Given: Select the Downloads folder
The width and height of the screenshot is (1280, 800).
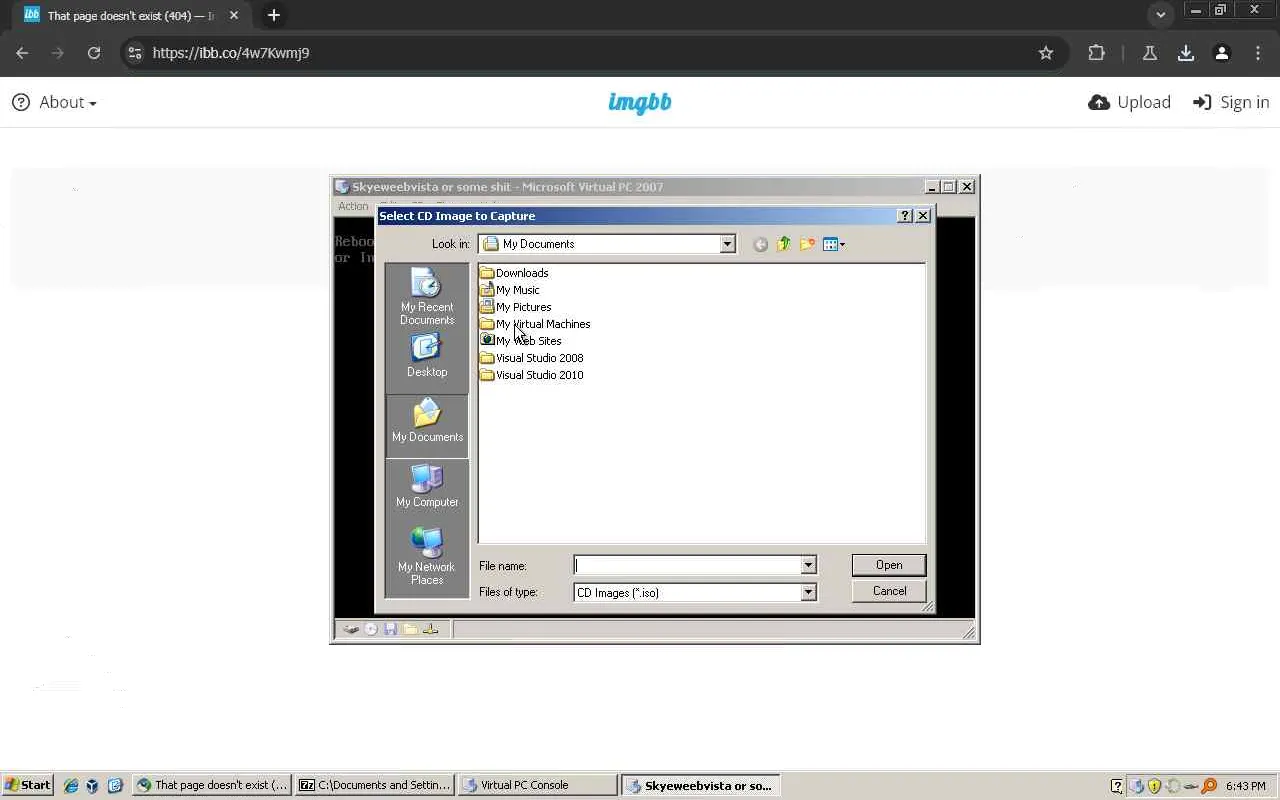Looking at the screenshot, I should coord(514,273).
